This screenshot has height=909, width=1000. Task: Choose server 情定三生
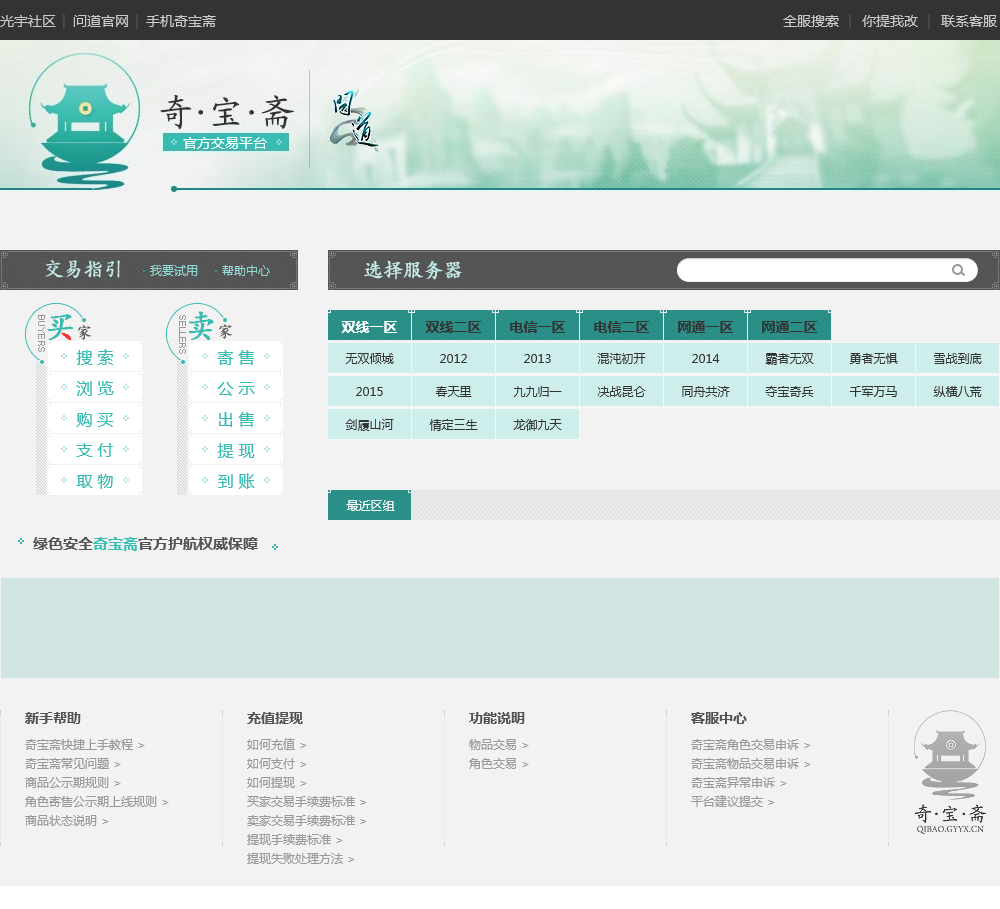[453, 425]
